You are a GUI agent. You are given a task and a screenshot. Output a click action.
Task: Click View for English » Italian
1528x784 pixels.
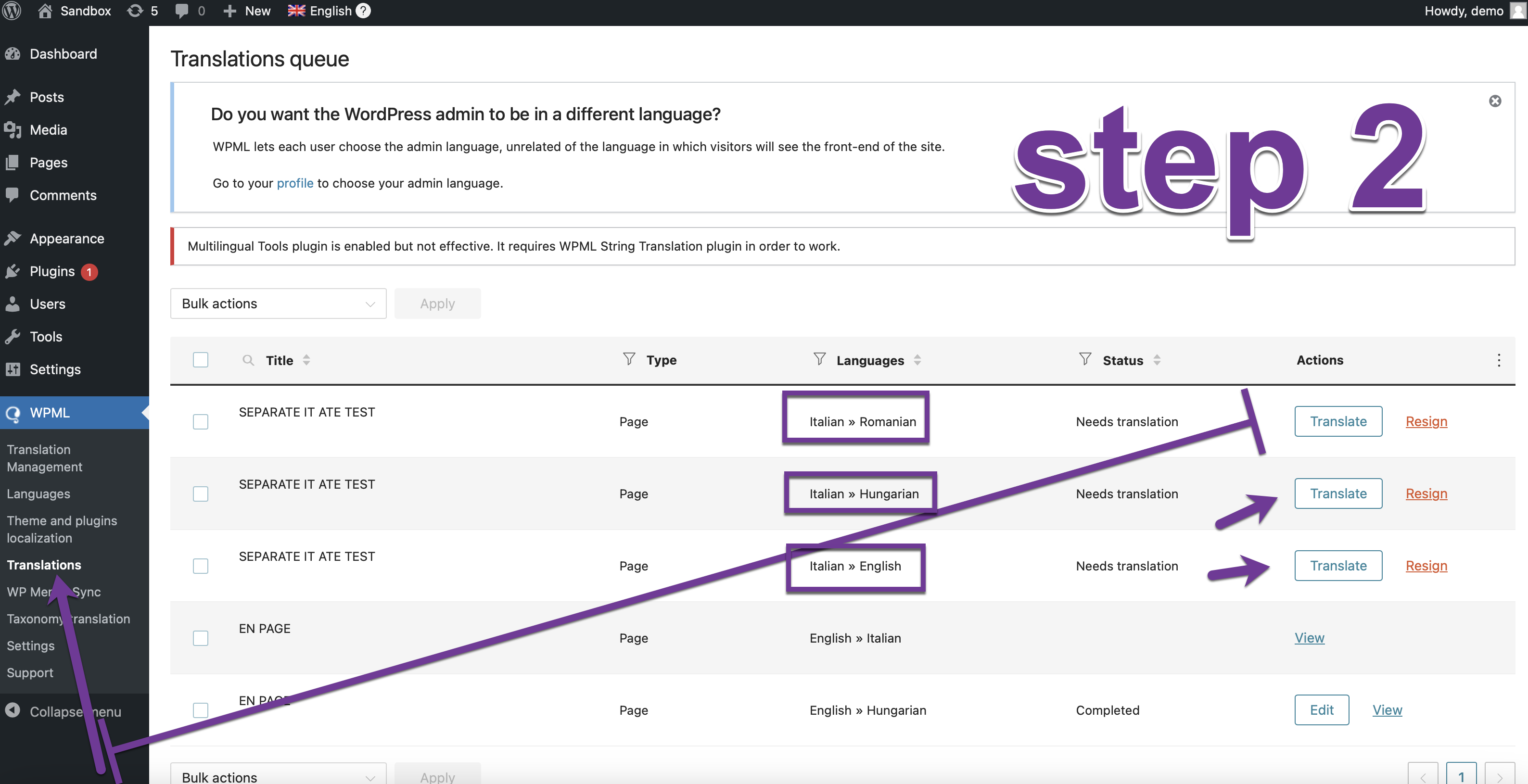tap(1309, 638)
